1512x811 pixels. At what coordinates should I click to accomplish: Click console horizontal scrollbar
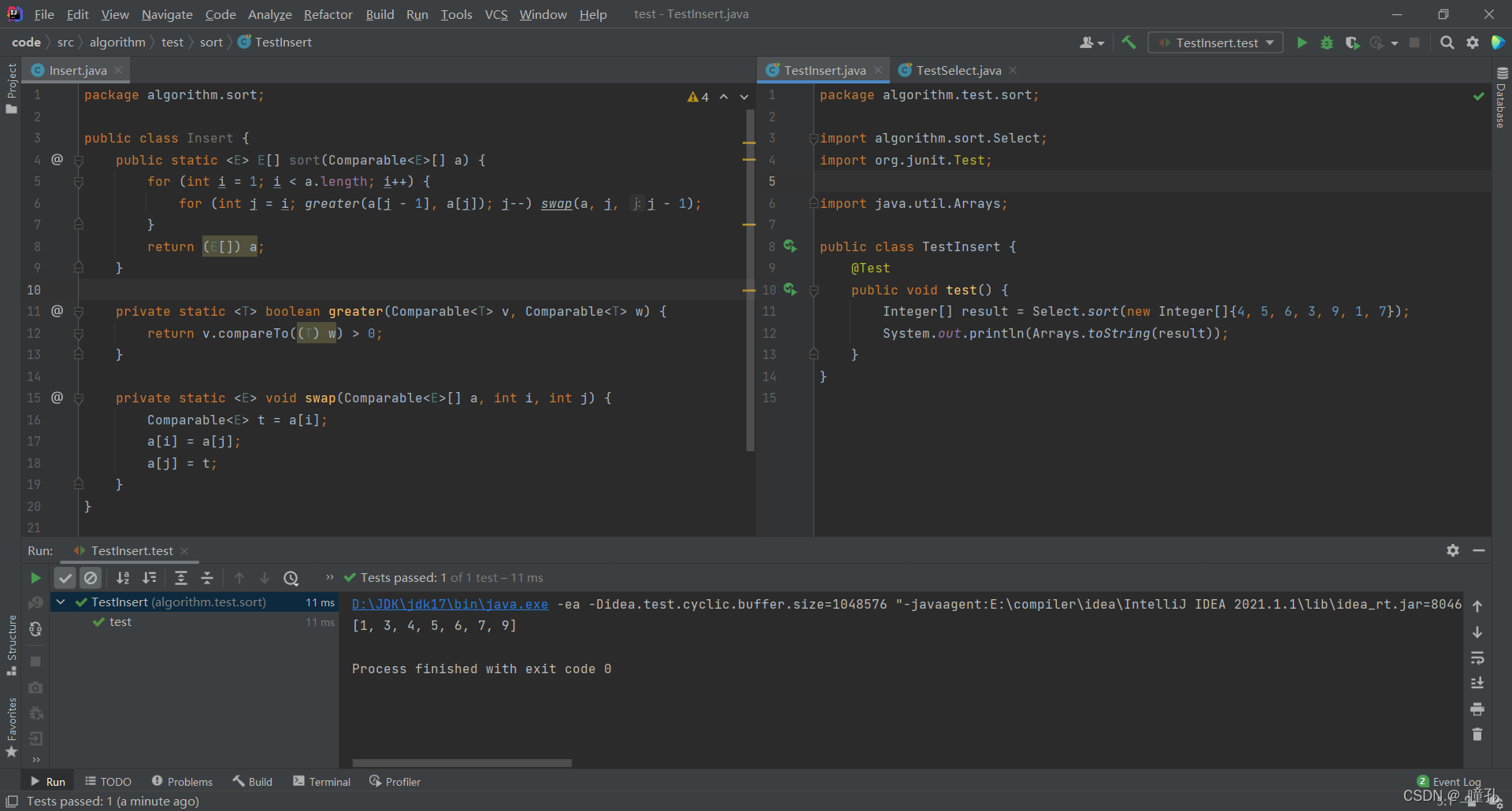pyautogui.click(x=461, y=762)
